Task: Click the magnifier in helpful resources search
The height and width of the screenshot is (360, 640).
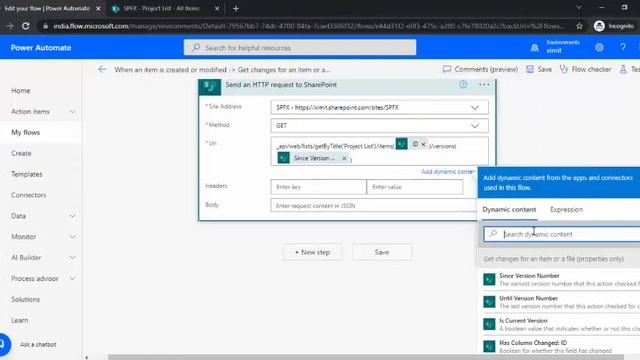Action: [196, 47]
